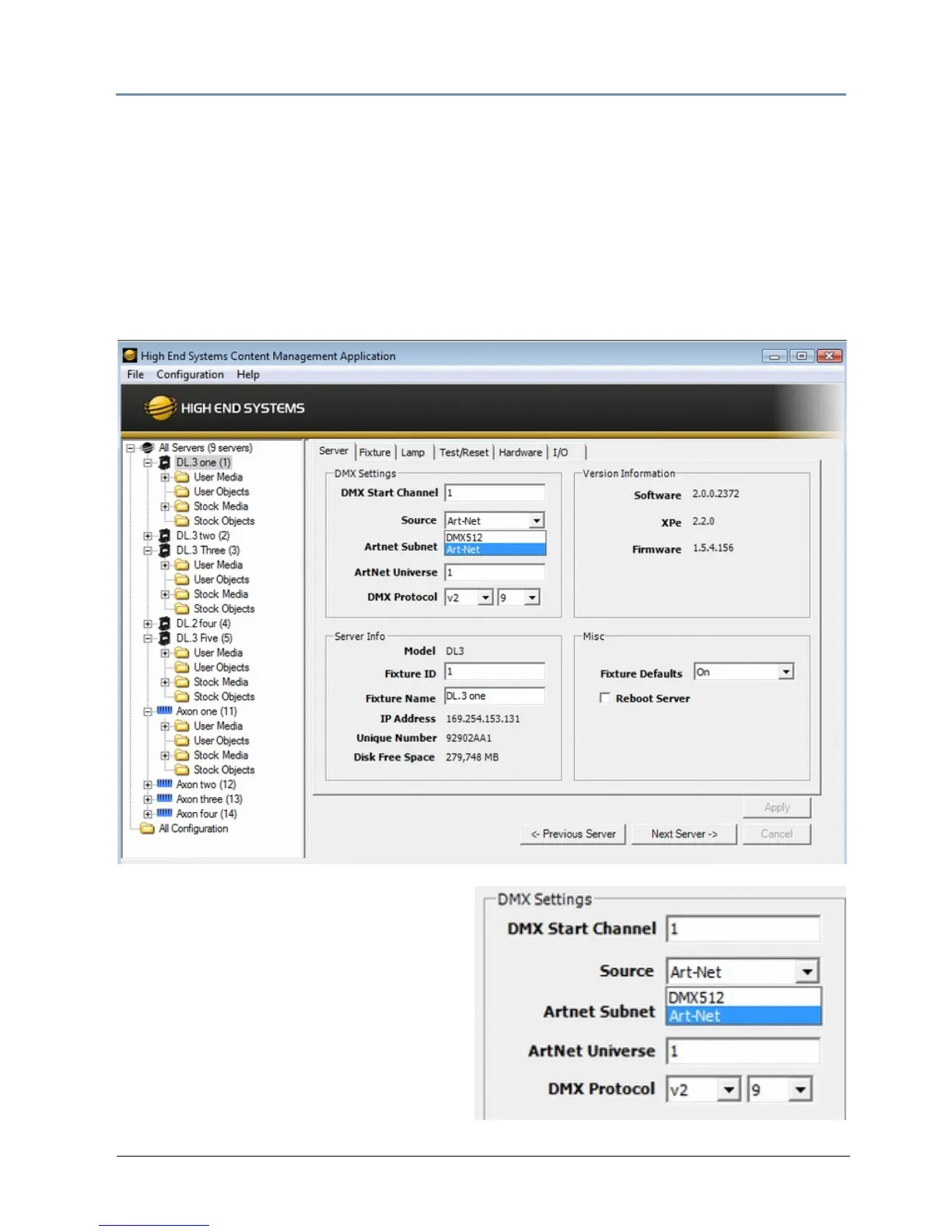Click the Fixture Name field showing DL.3 one

[x=495, y=696]
